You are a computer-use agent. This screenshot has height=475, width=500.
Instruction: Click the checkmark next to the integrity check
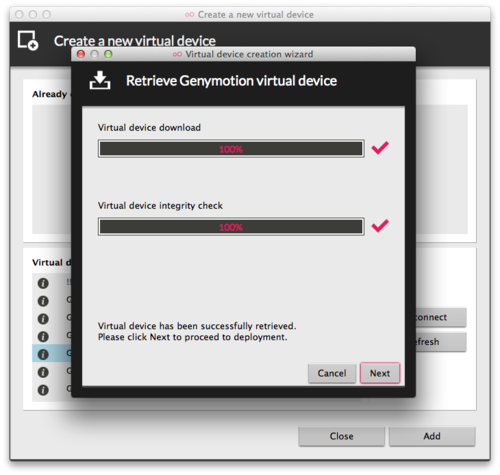pos(380,226)
